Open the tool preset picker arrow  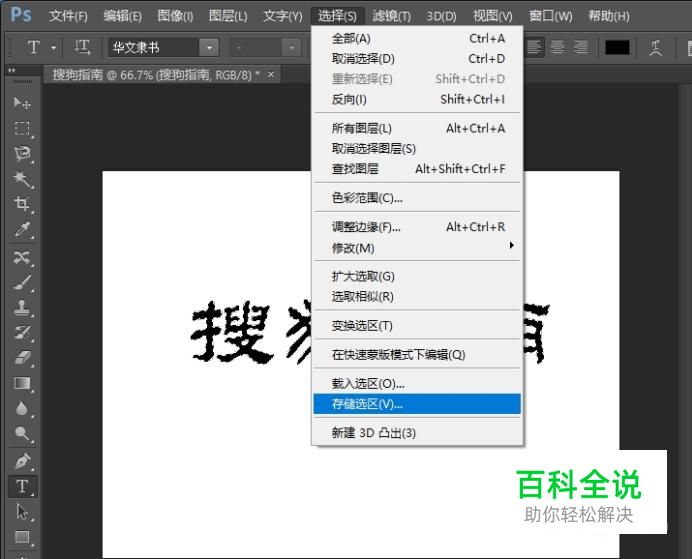[x=53, y=47]
